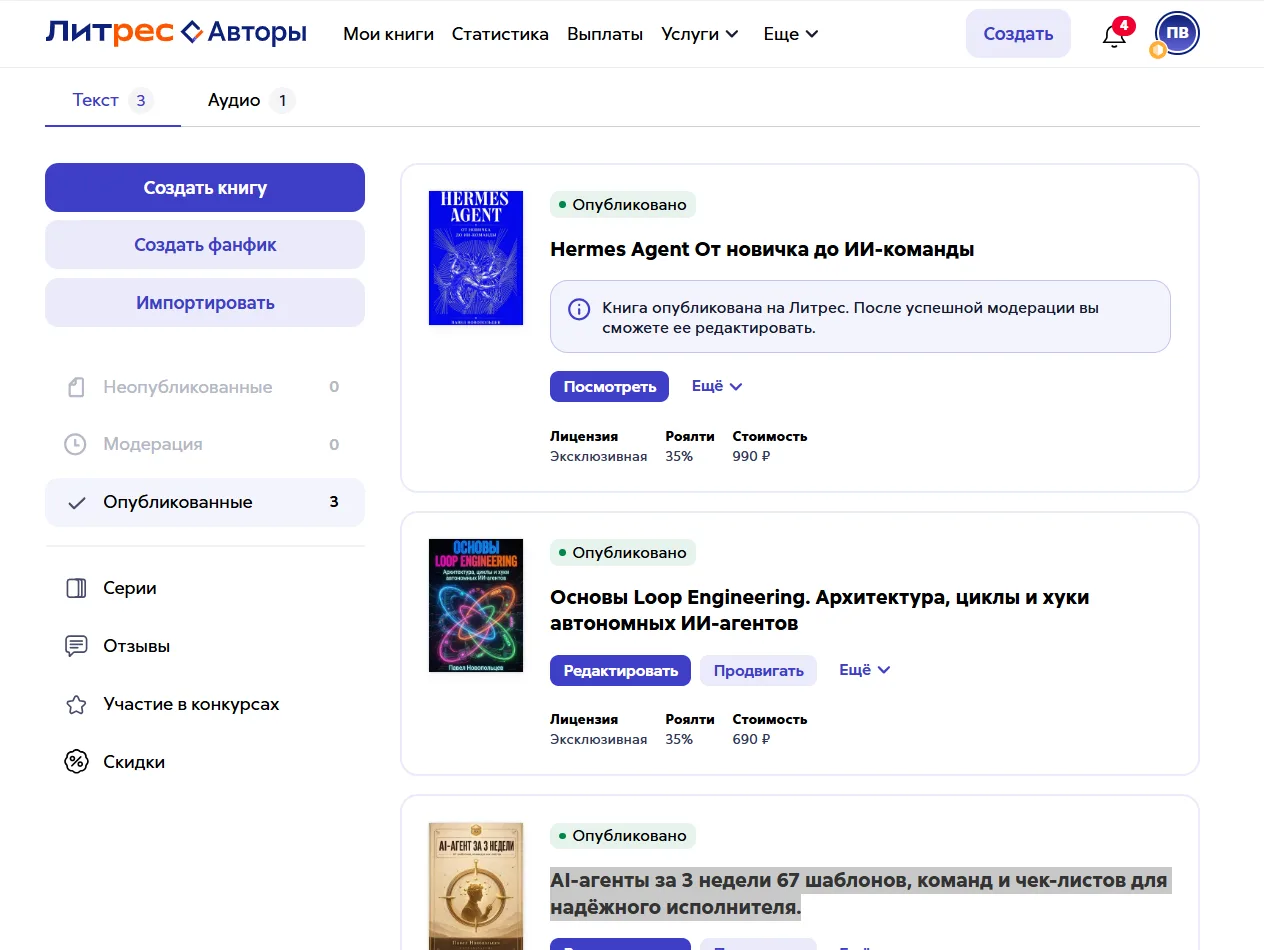Click the Создать button in the header
This screenshot has width=1264, height=950.
(x=1018, y=34)
